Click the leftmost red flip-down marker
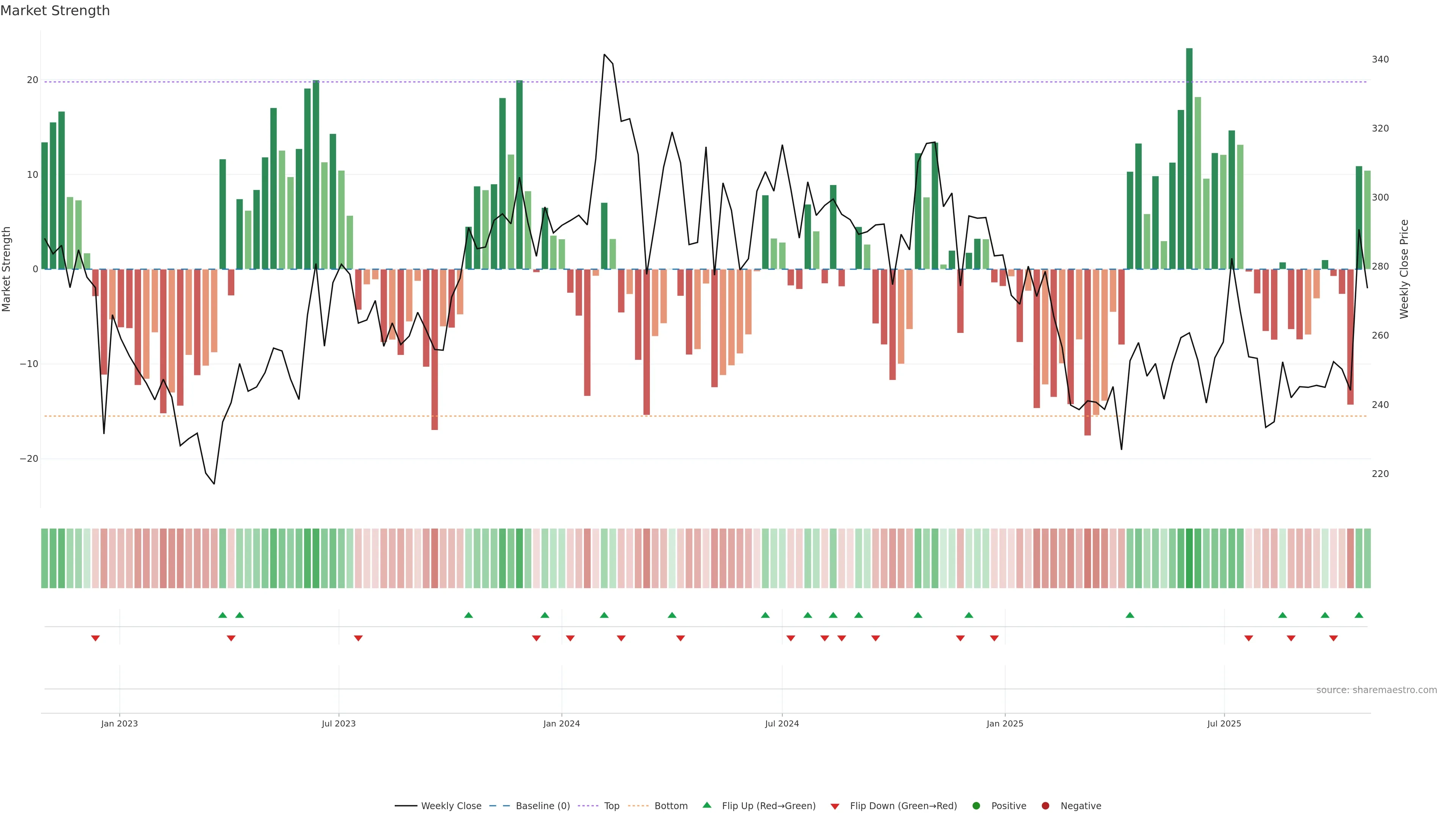Screen dimensions: 1456x819 pos(96,638)
